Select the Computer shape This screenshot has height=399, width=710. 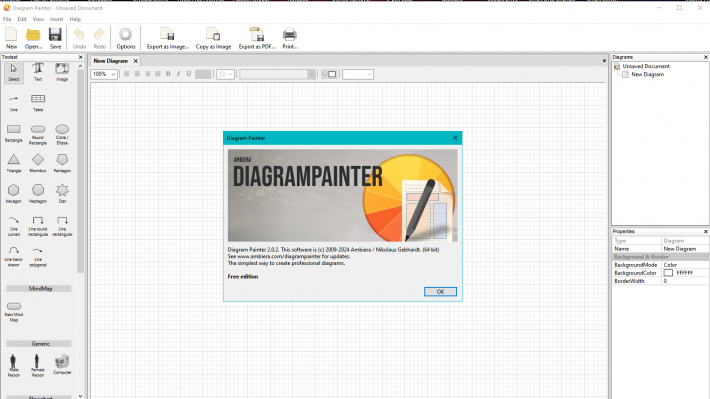[62, 365]
